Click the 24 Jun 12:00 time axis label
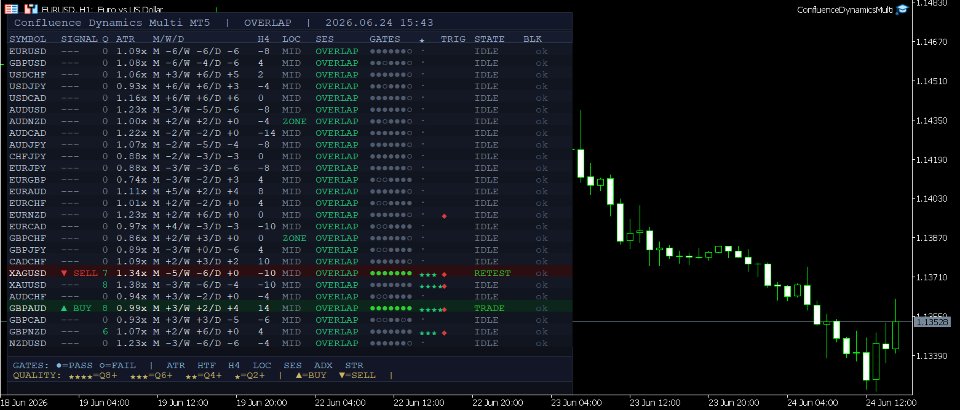The height and width of the screenshot is (410, 960). pos(891,403)
